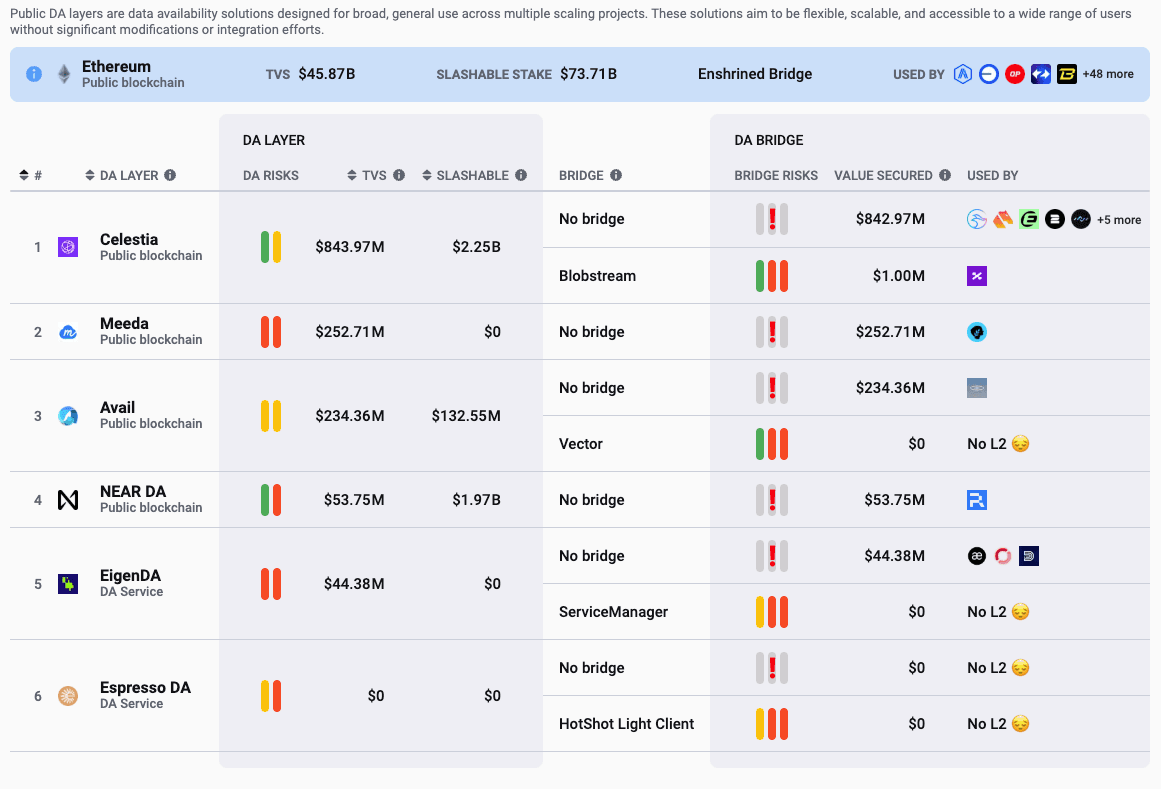Click NEAR DA's DA risks indicator
Viewport: 1161px width, 789px height.
pos(271,500)
